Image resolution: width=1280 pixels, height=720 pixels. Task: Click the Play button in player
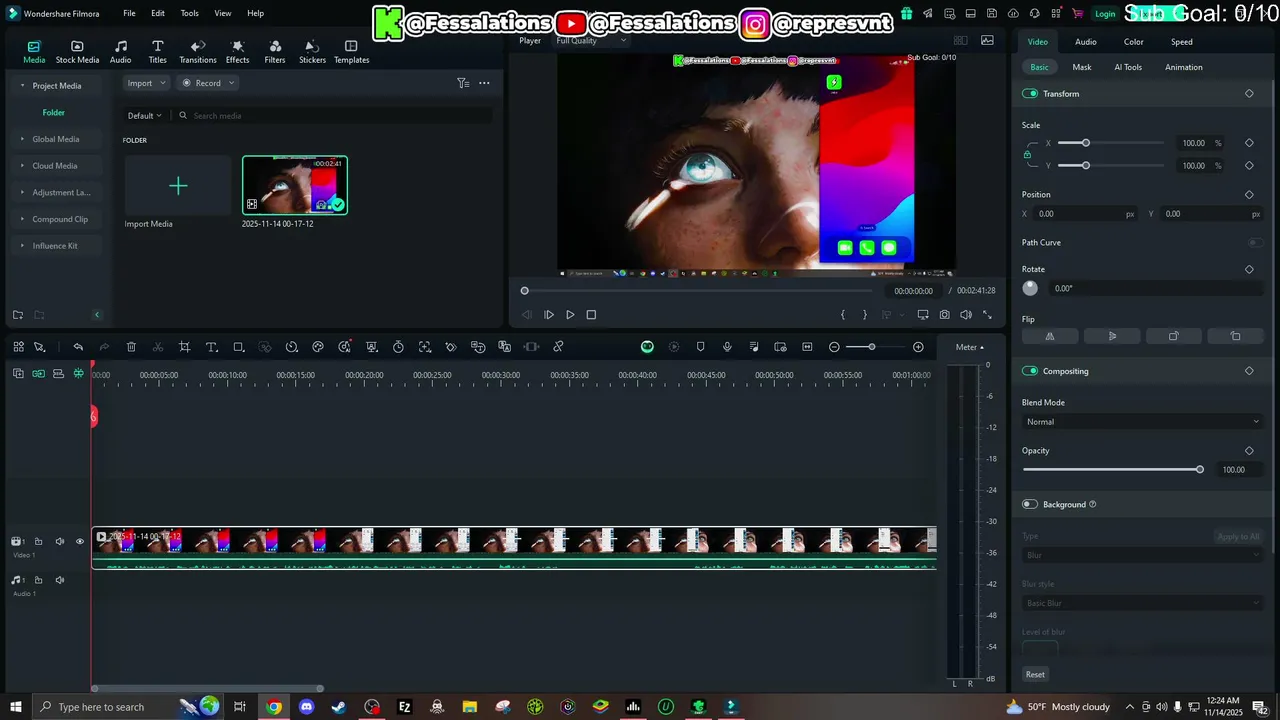click(570, 315)
